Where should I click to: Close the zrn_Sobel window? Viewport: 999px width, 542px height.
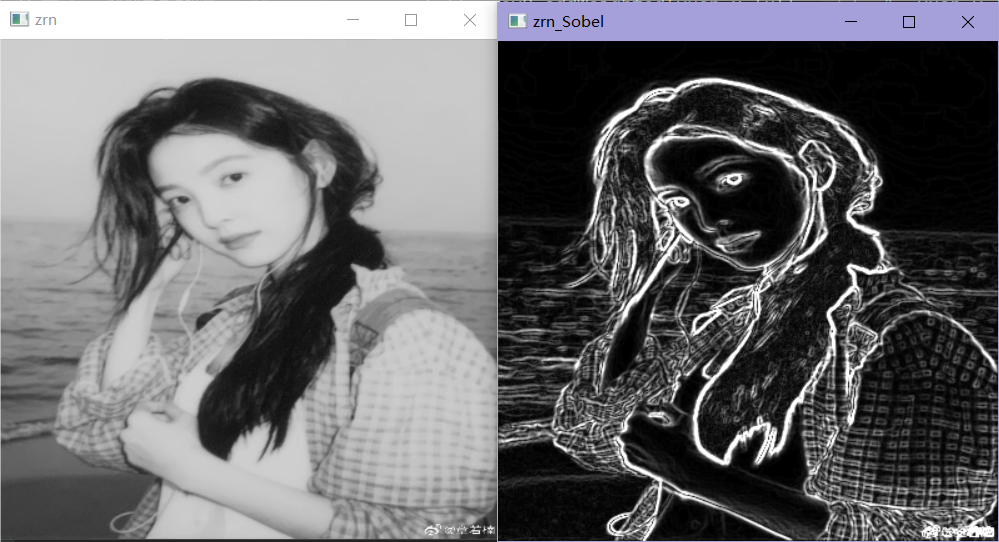pyautogui.click(x=968, y=22)
